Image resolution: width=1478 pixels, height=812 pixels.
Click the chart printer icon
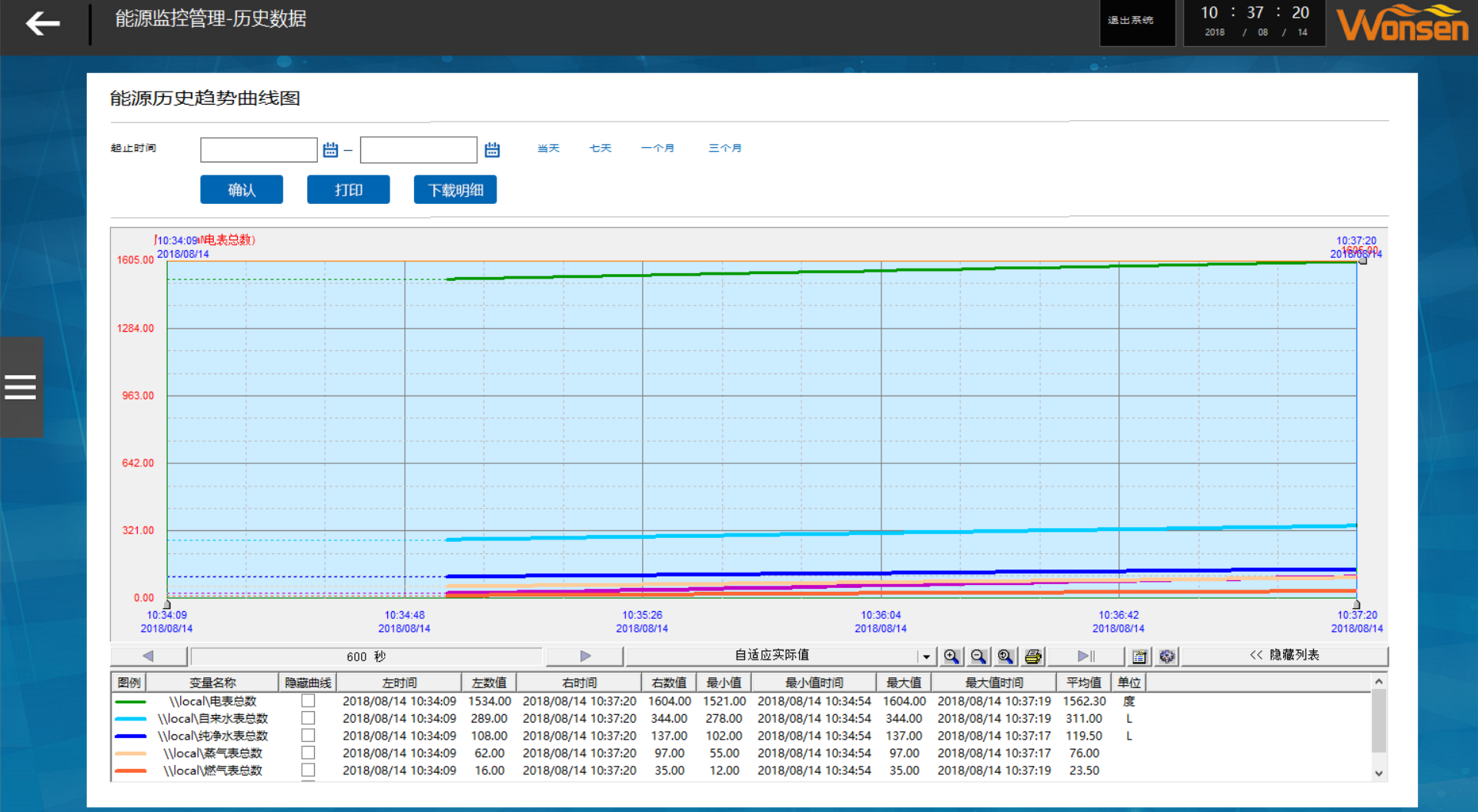pos(1033,657)
